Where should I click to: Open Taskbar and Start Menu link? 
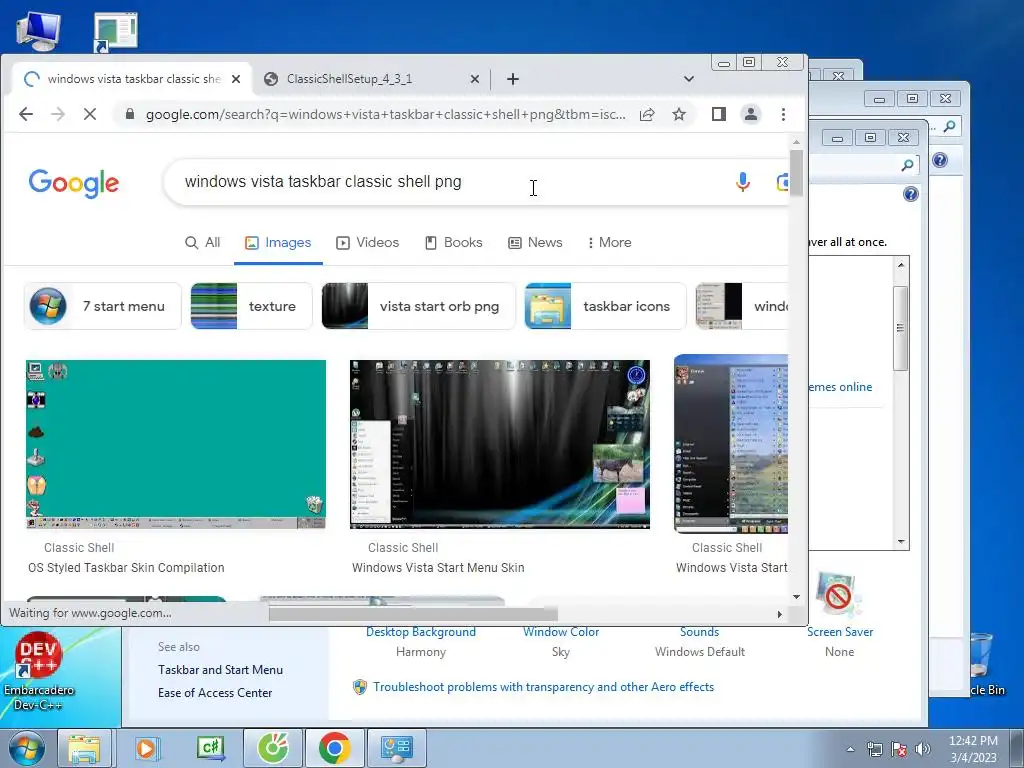point(220,669)
